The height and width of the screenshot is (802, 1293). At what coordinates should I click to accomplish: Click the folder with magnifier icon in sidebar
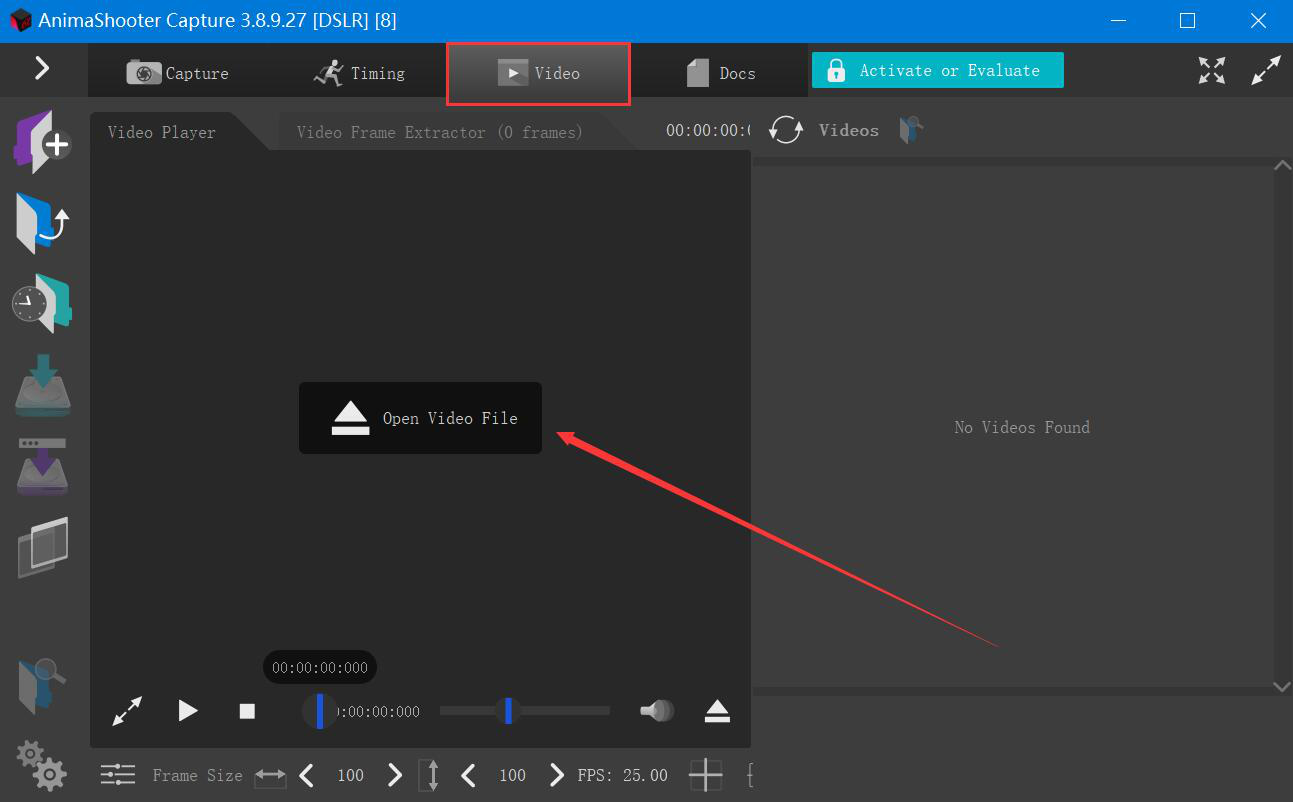click(42, 686)
